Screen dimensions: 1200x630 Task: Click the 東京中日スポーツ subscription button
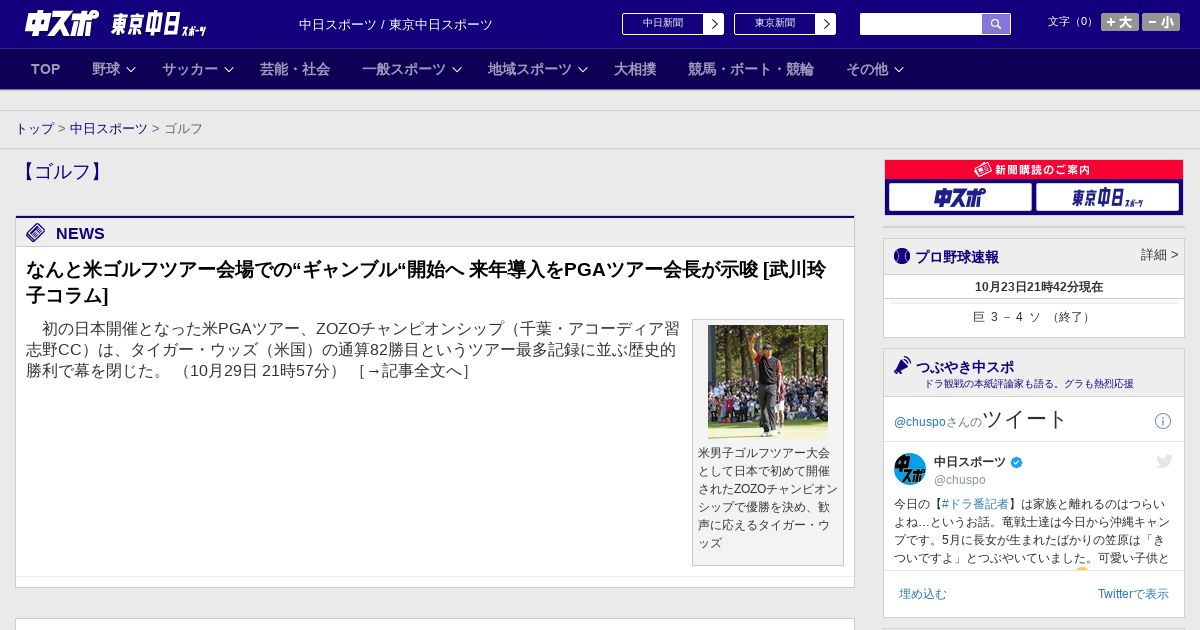(x=1107, y=197)
